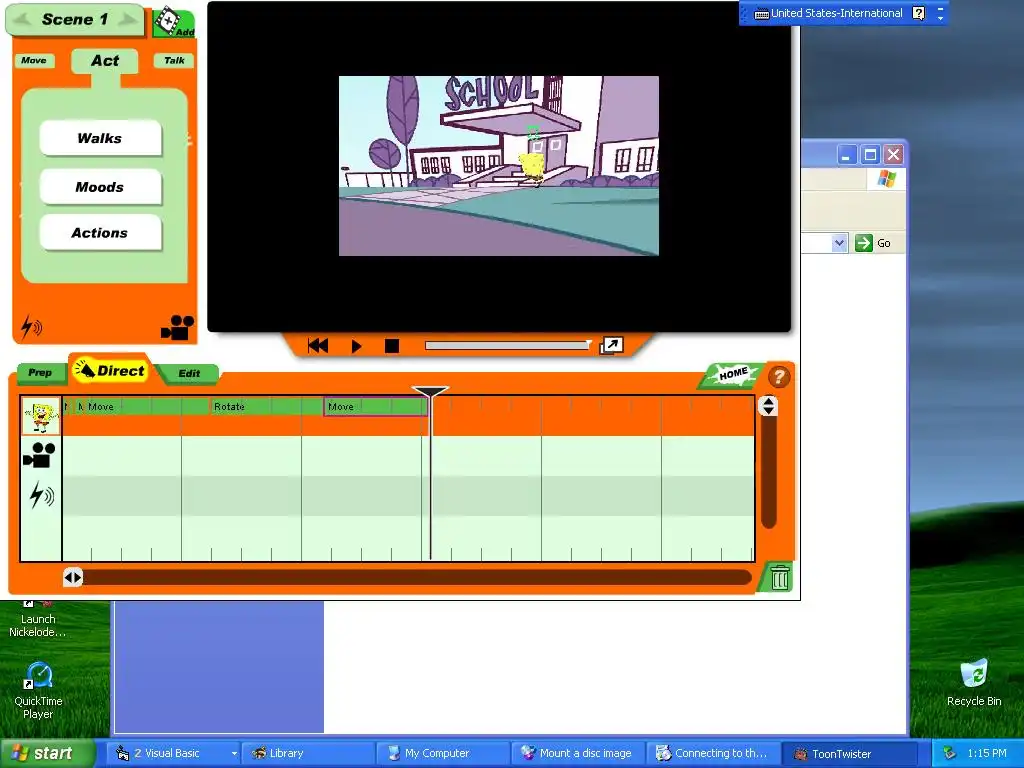Open the orange help question mark

[778, 377]
